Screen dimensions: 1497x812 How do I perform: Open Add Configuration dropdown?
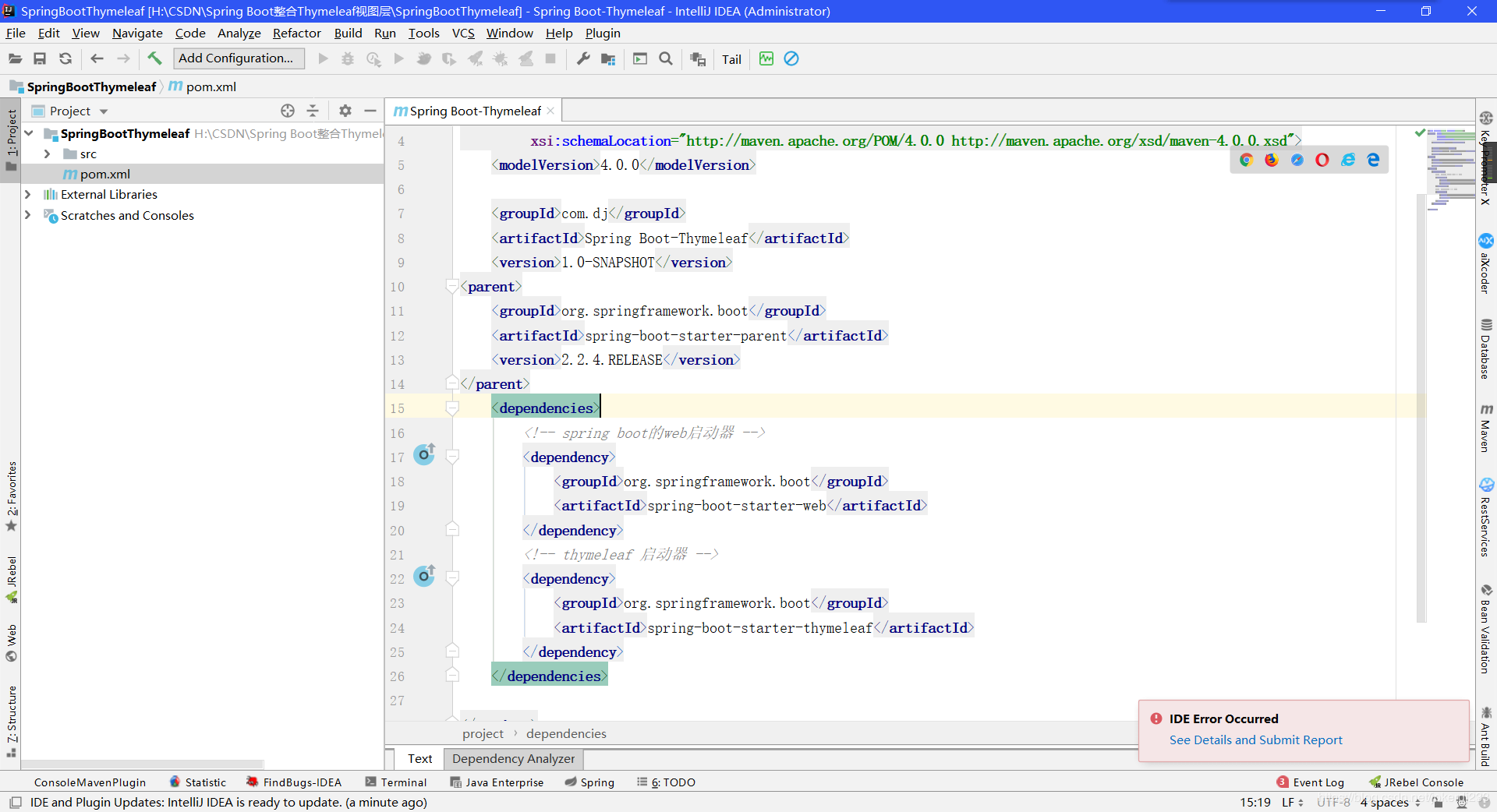(x=237, y=58)
